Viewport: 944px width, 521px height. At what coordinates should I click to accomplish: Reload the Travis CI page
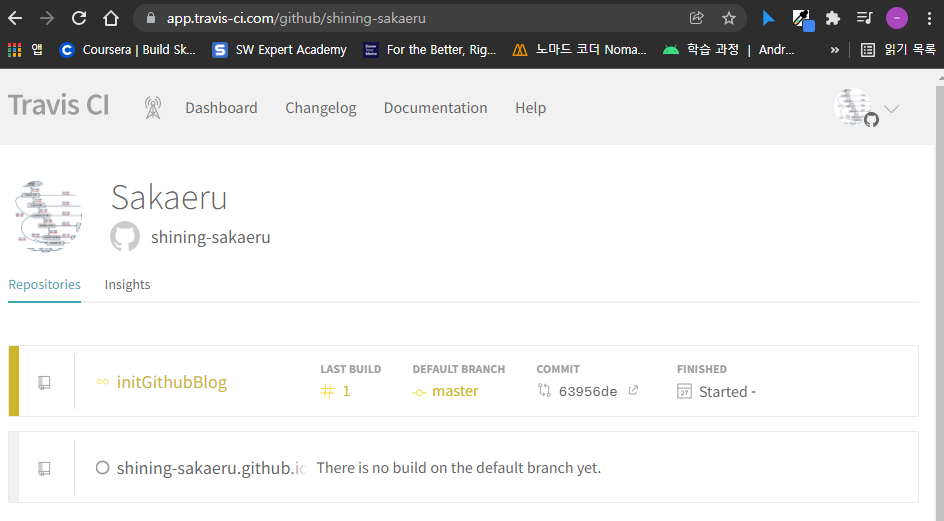79,18
